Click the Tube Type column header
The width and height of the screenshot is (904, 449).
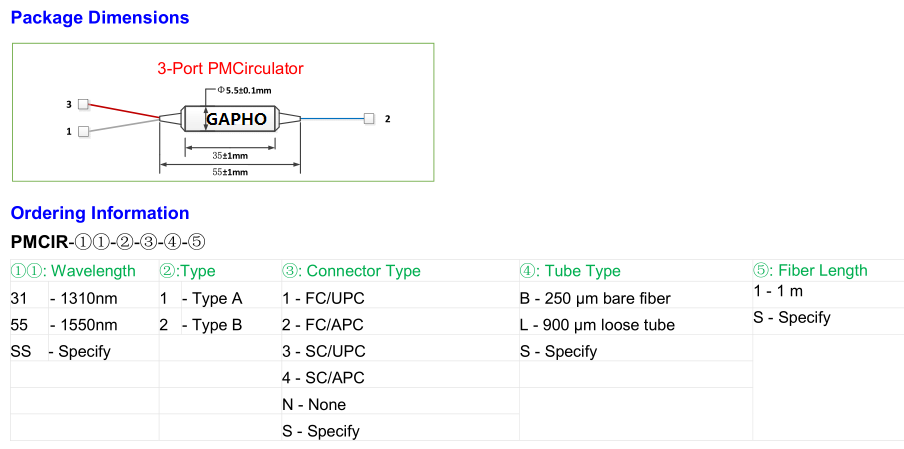[570, 271]
